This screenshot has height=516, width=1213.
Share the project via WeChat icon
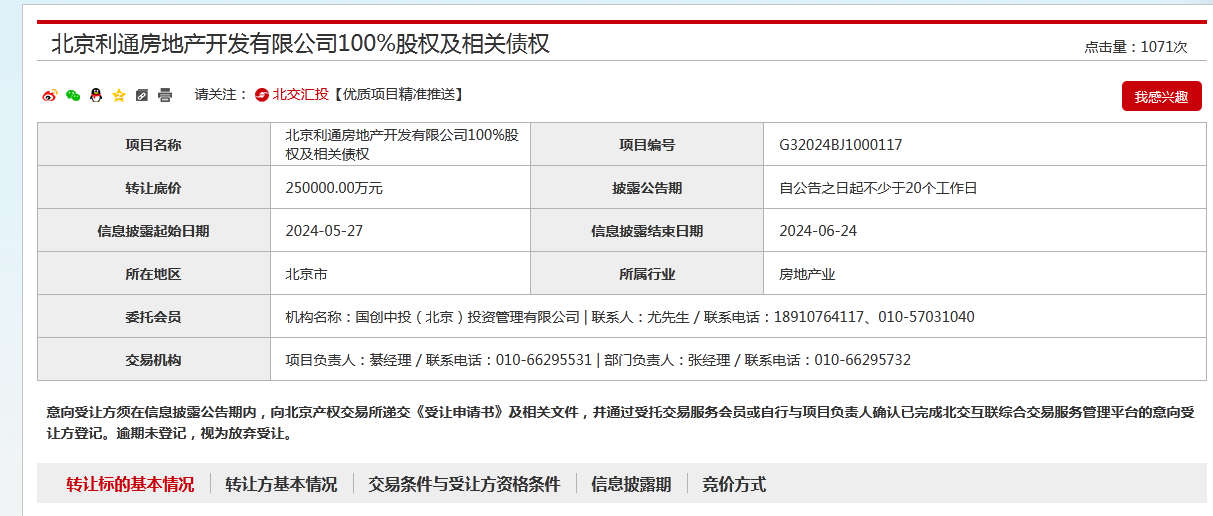72,95
